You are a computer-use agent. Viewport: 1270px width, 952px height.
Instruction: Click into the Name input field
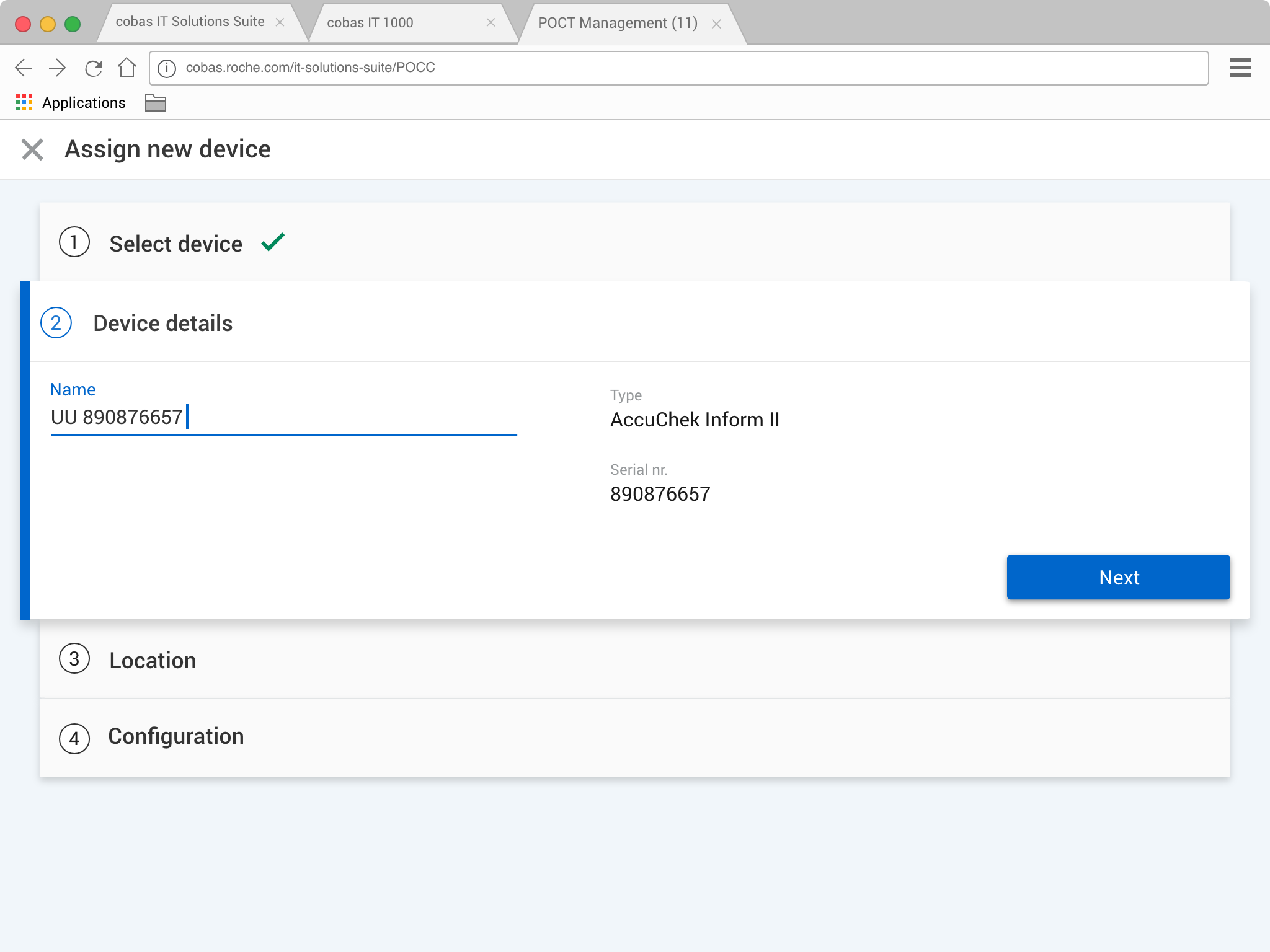(283, 417)
